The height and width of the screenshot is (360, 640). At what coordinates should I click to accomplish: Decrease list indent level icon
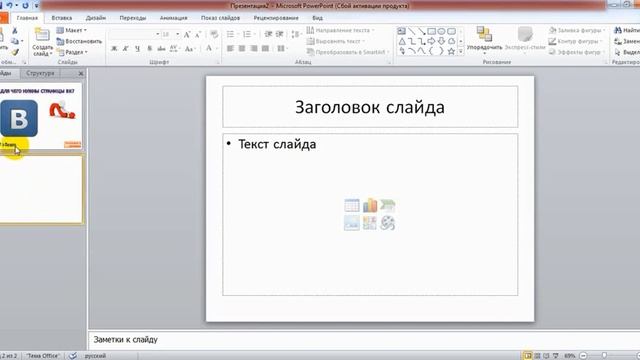[x=268, y=34]
